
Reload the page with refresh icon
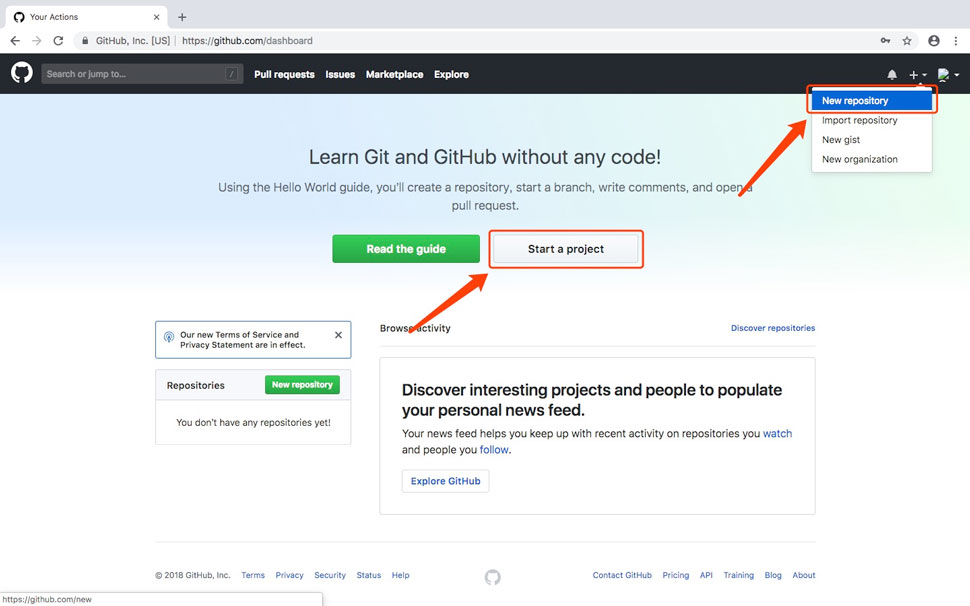click(58, 41)
